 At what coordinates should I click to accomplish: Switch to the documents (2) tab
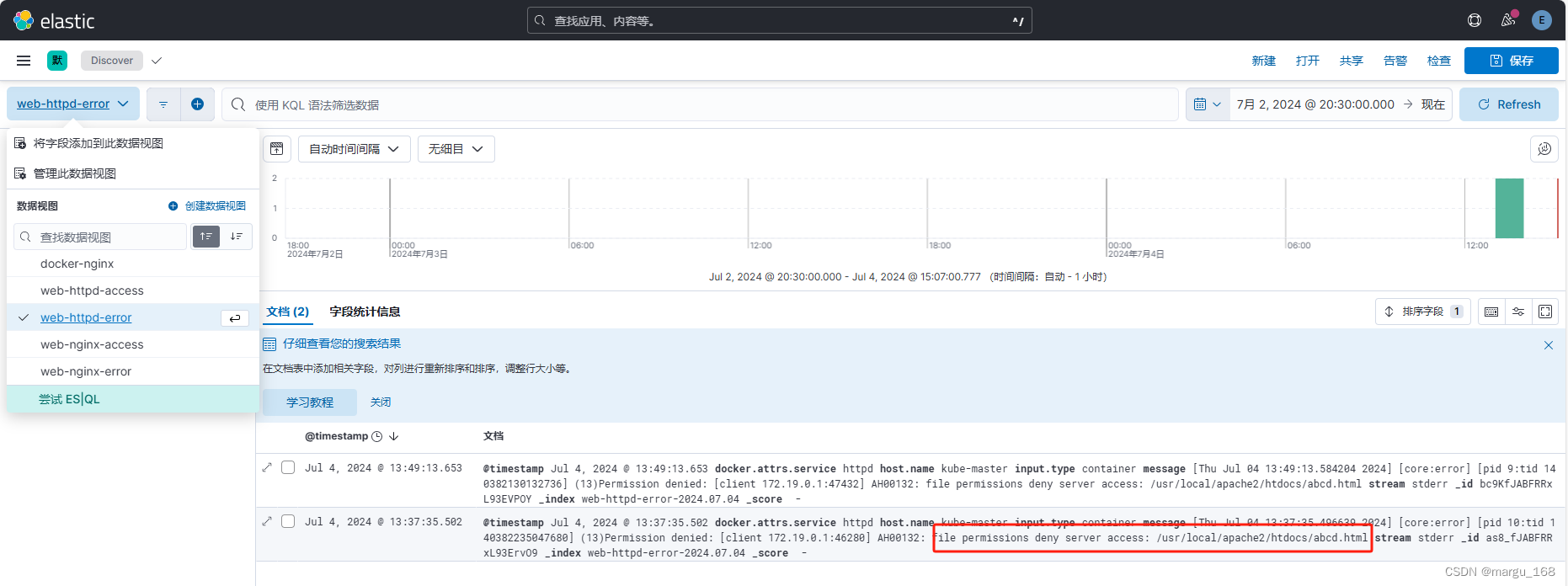point(288,312)
